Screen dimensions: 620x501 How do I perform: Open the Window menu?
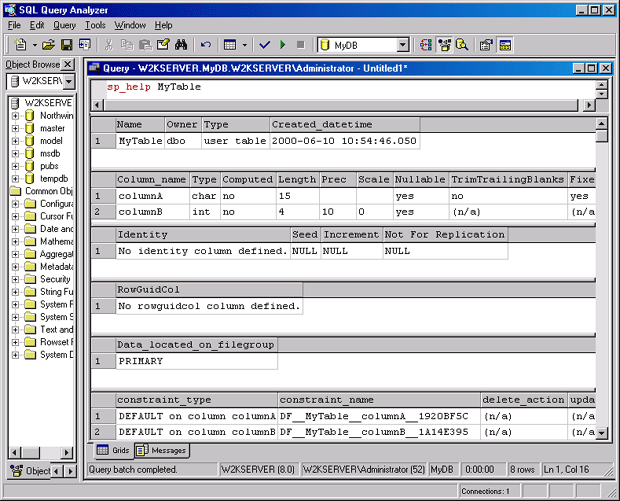[130, 25]
